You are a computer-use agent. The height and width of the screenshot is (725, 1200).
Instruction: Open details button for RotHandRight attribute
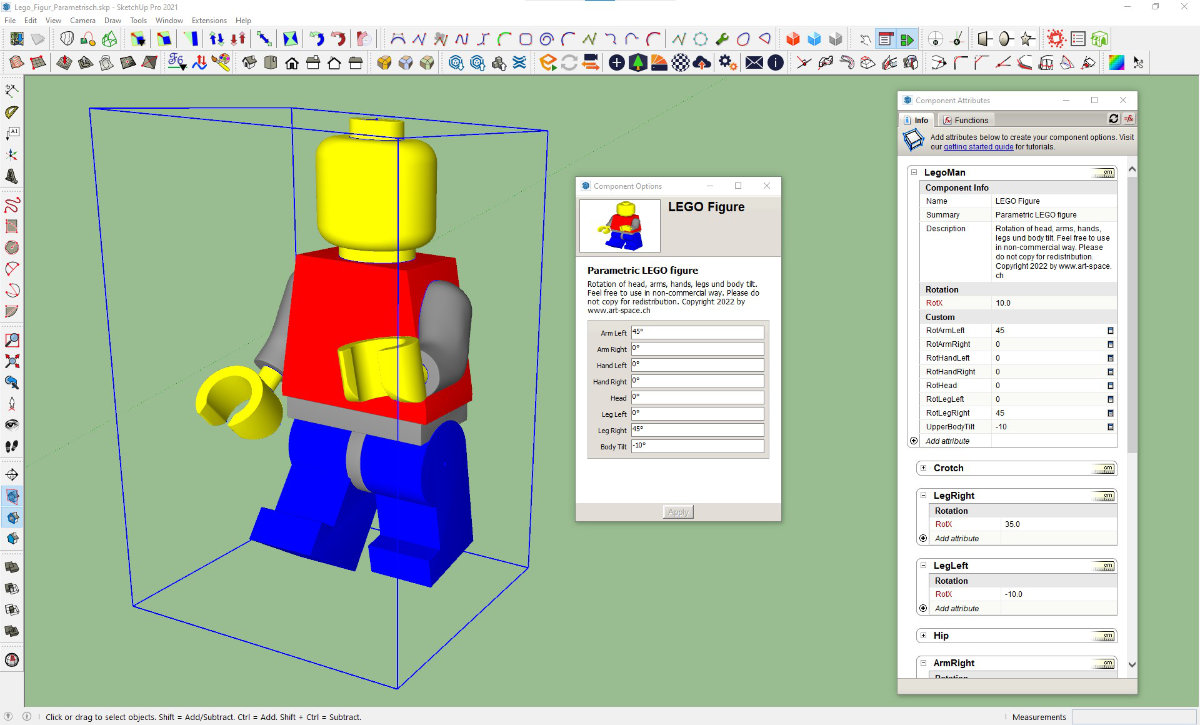pyautogui.click(x=1110, y=372)
